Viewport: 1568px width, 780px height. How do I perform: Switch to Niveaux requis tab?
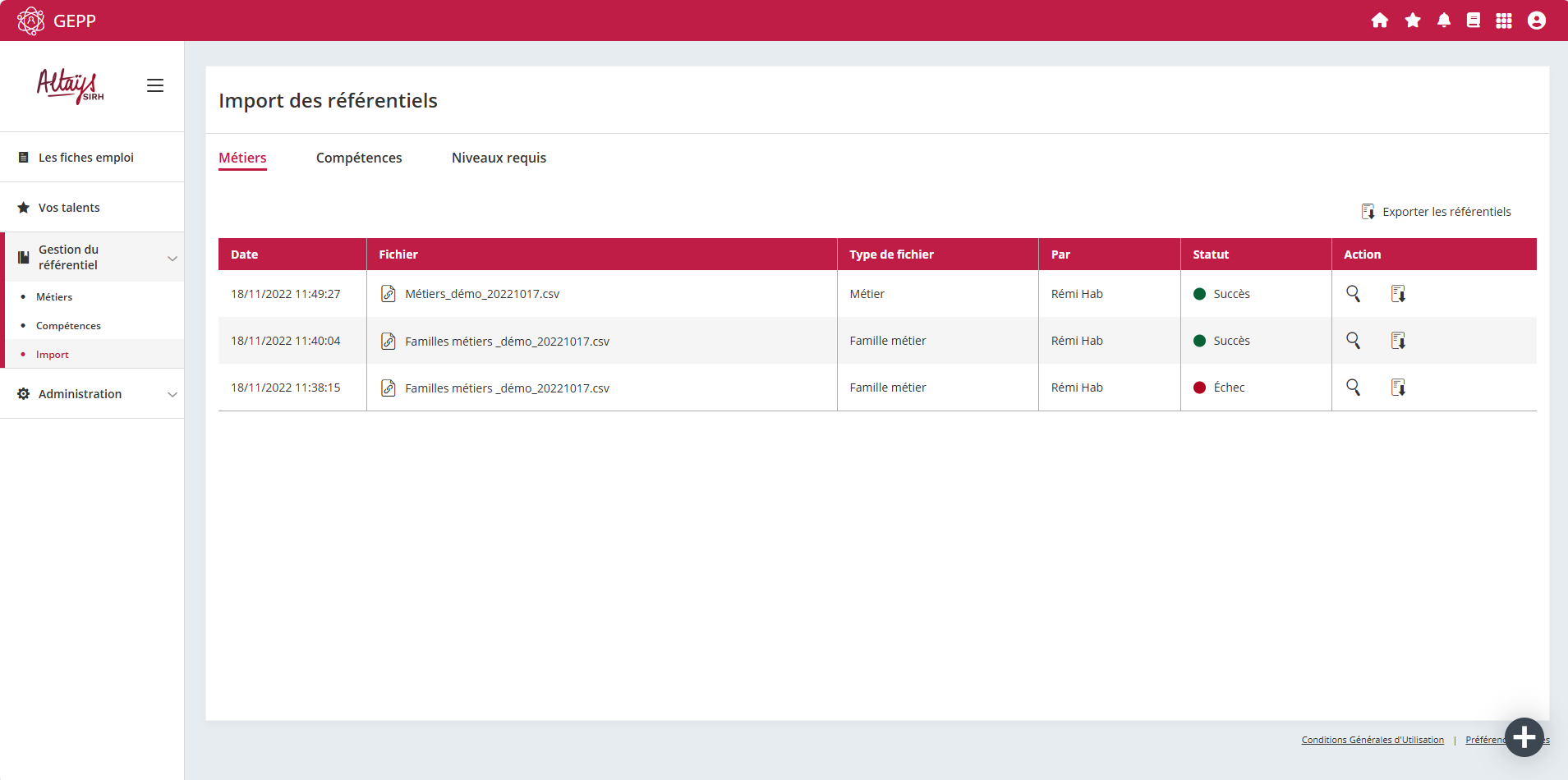point(499,158)
